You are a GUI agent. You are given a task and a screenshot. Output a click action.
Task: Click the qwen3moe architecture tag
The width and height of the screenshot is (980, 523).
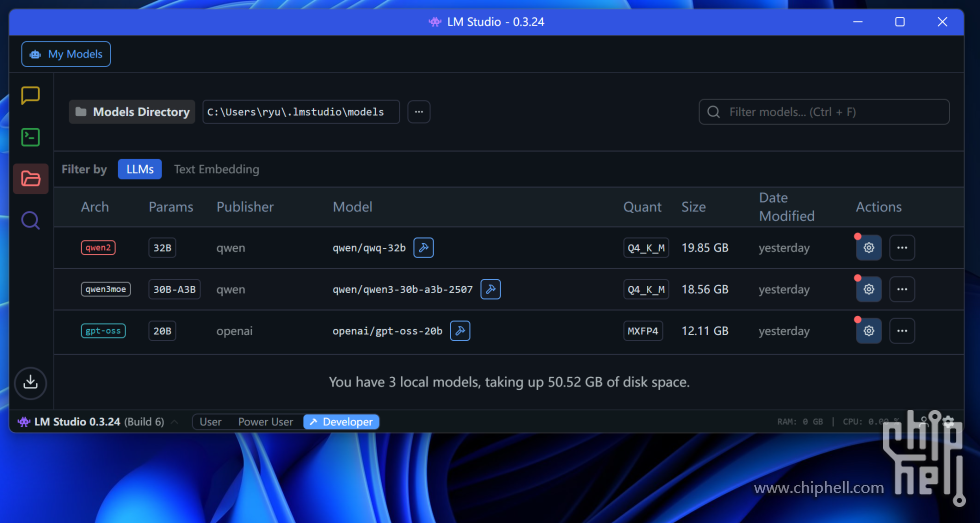(x=106, y=289)
